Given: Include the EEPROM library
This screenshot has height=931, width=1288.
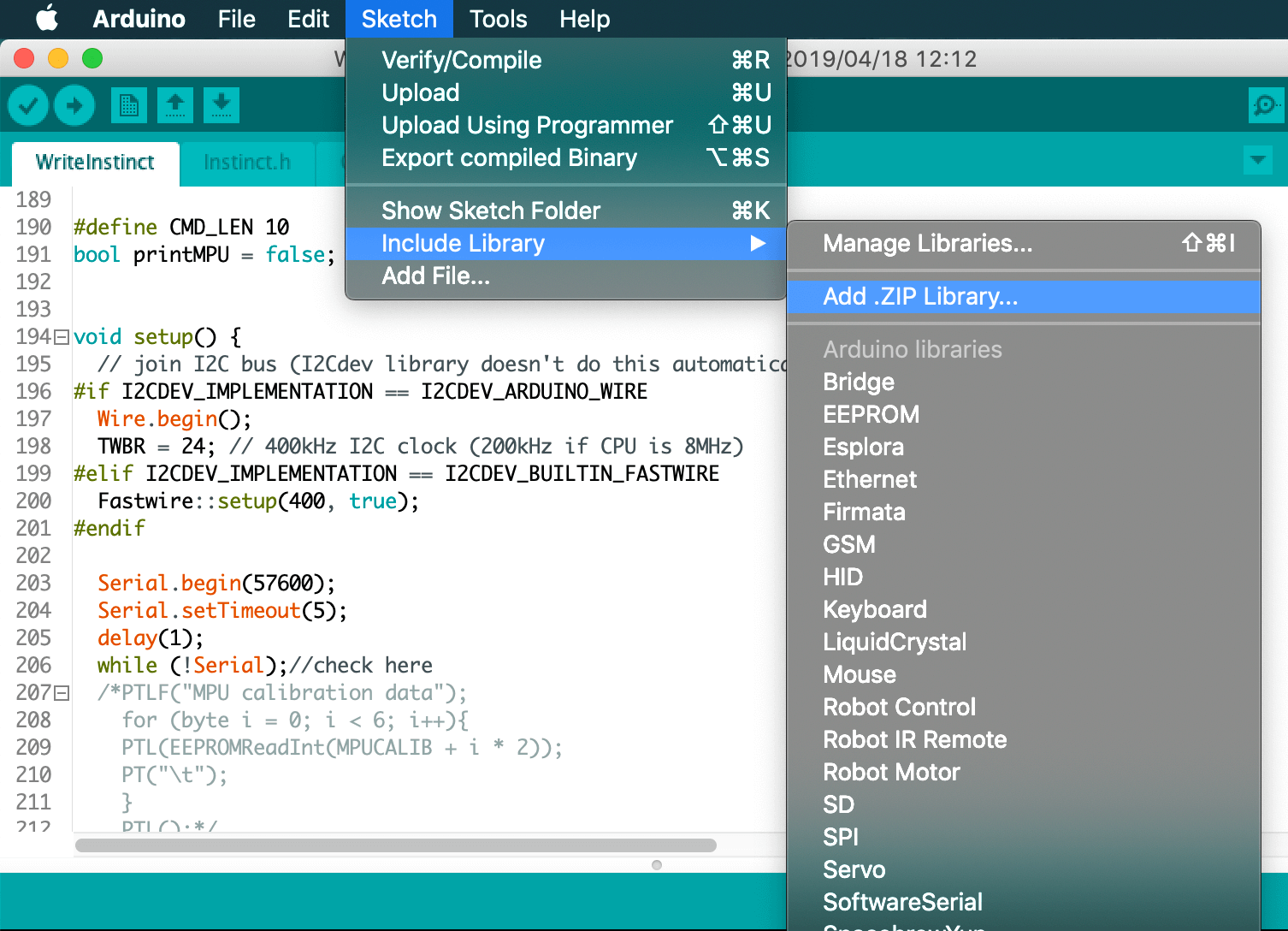Looking at the screenshot, I should (1024, 414).
